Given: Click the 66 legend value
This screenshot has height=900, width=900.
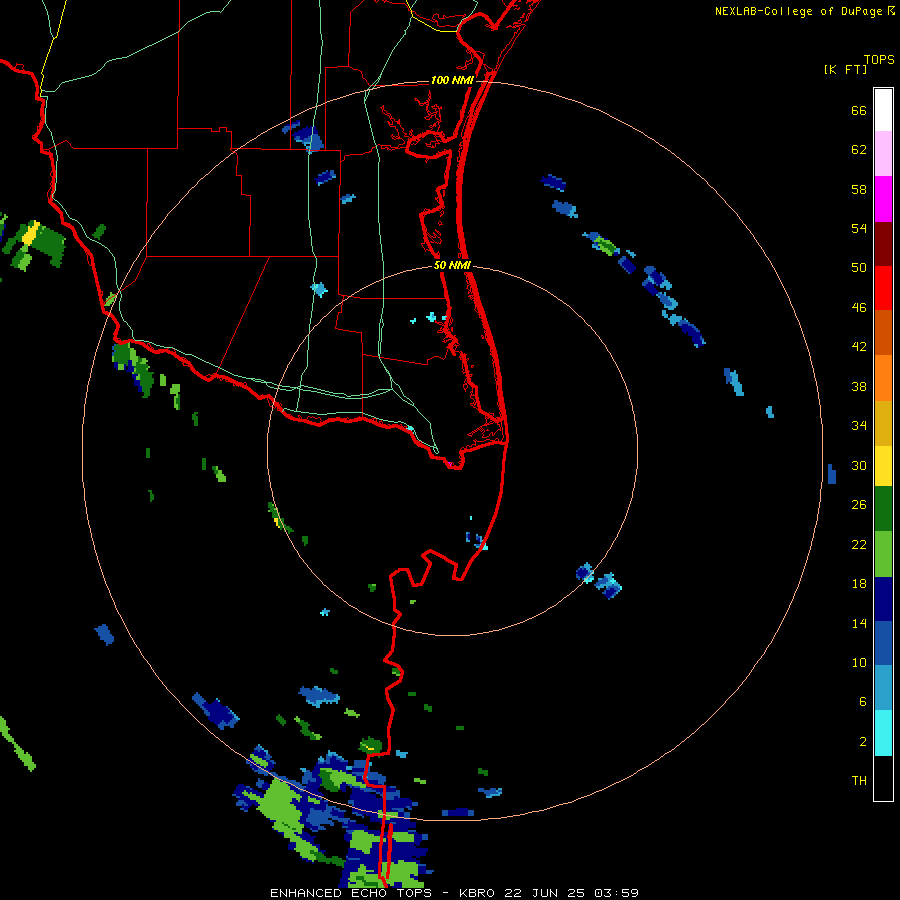Looking at the screenshot, I should 859,110.
